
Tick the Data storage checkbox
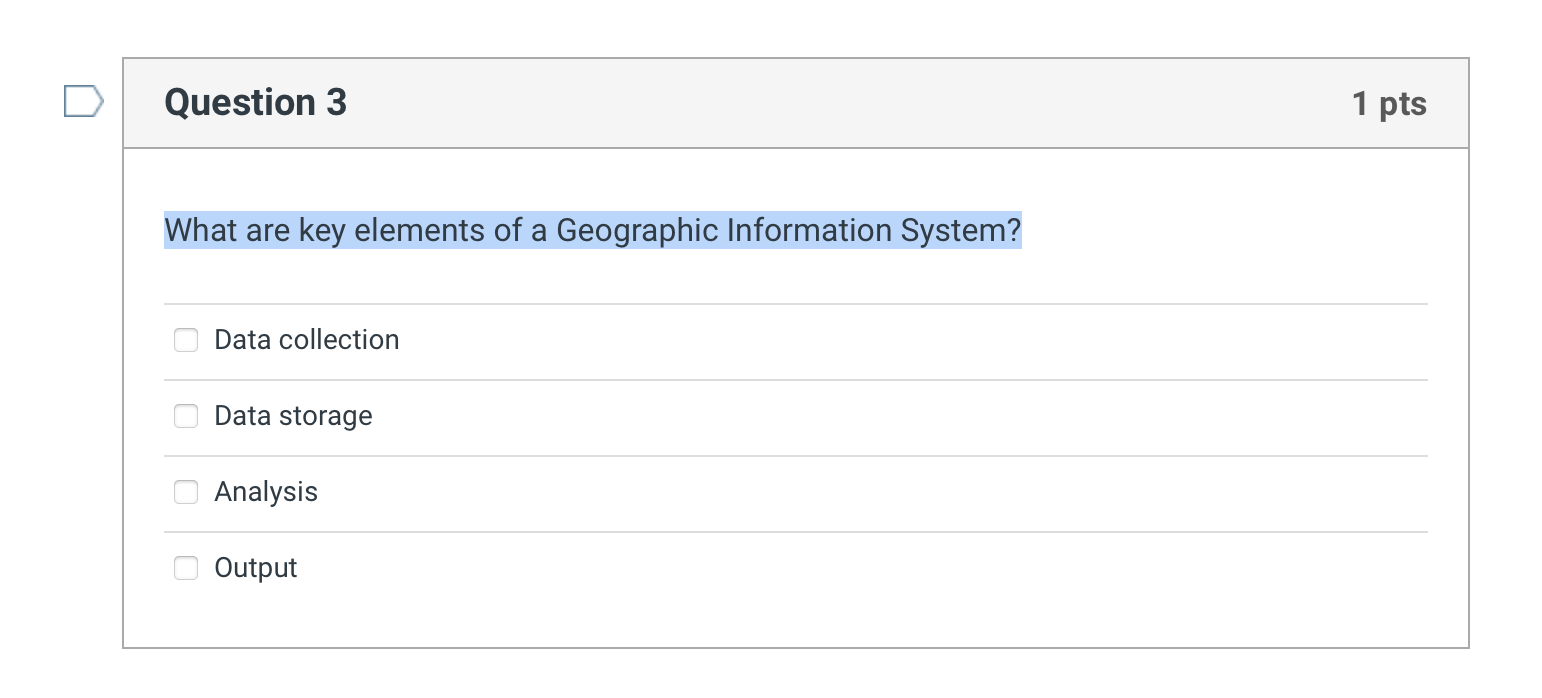pos(186,416)
